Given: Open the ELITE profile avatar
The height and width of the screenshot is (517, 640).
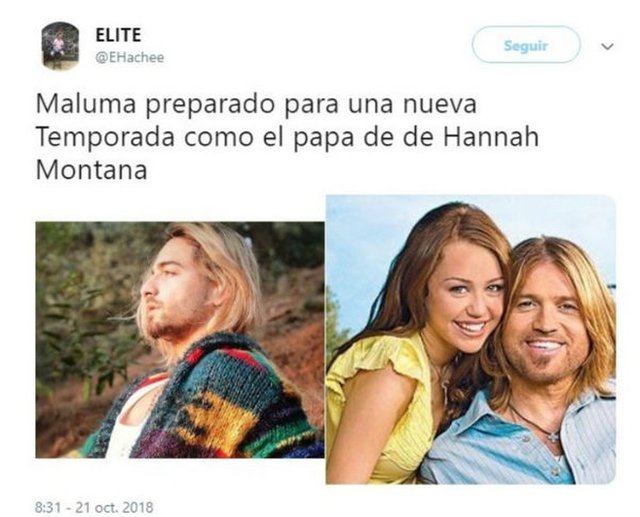Looking at the screenshot, I should [60, 45].
